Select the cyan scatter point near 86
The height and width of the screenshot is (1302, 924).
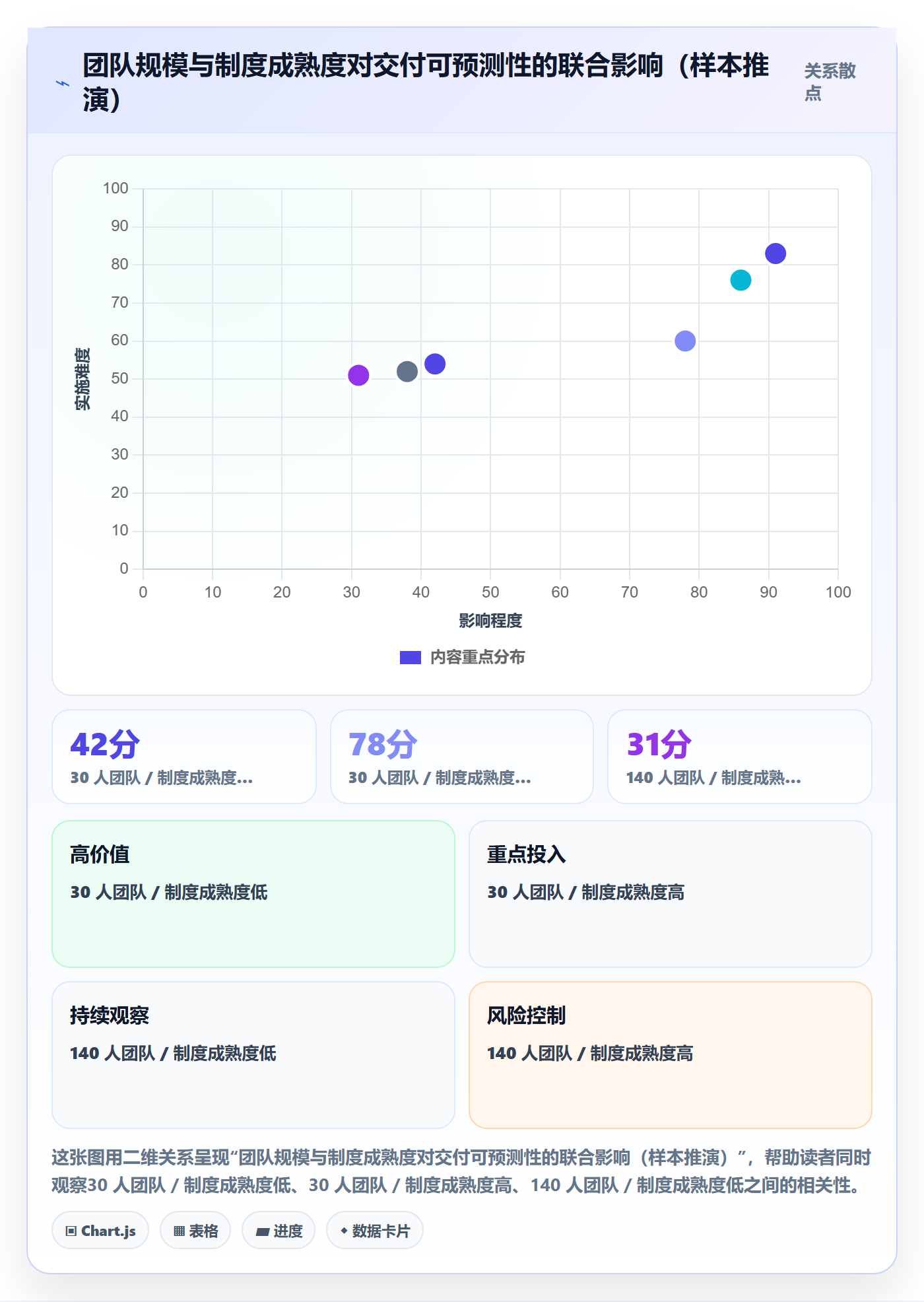741,280
